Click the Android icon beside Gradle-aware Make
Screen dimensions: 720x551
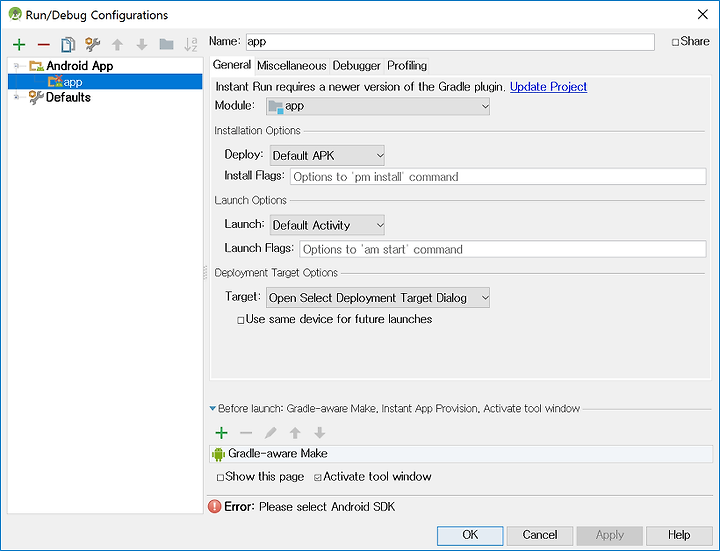click(218, 454)
